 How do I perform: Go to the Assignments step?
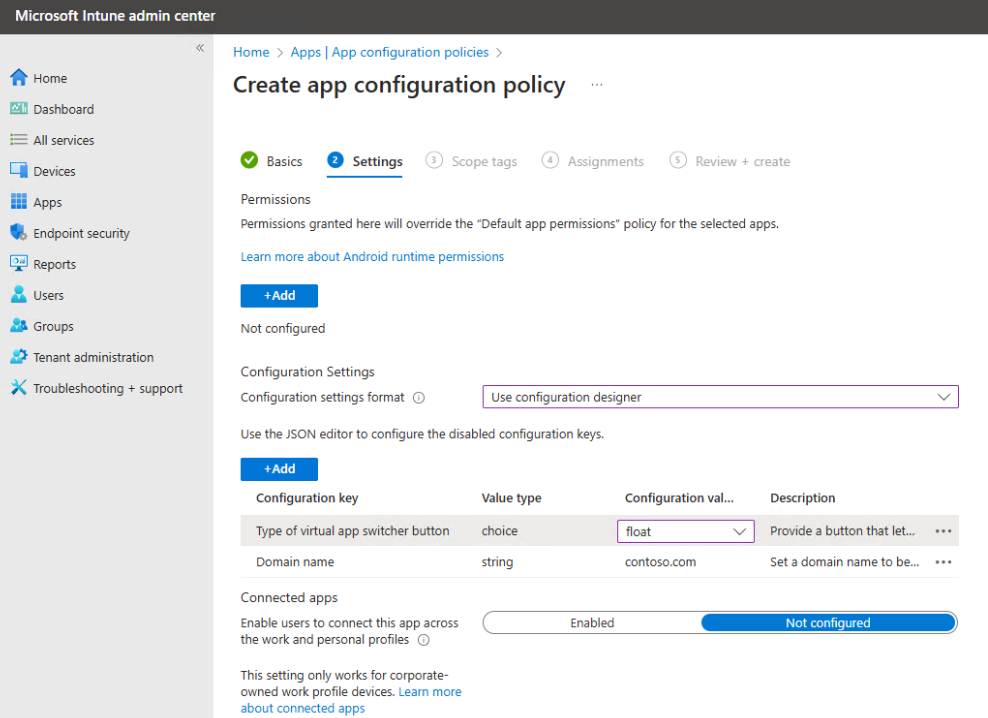tap(593, 161)
